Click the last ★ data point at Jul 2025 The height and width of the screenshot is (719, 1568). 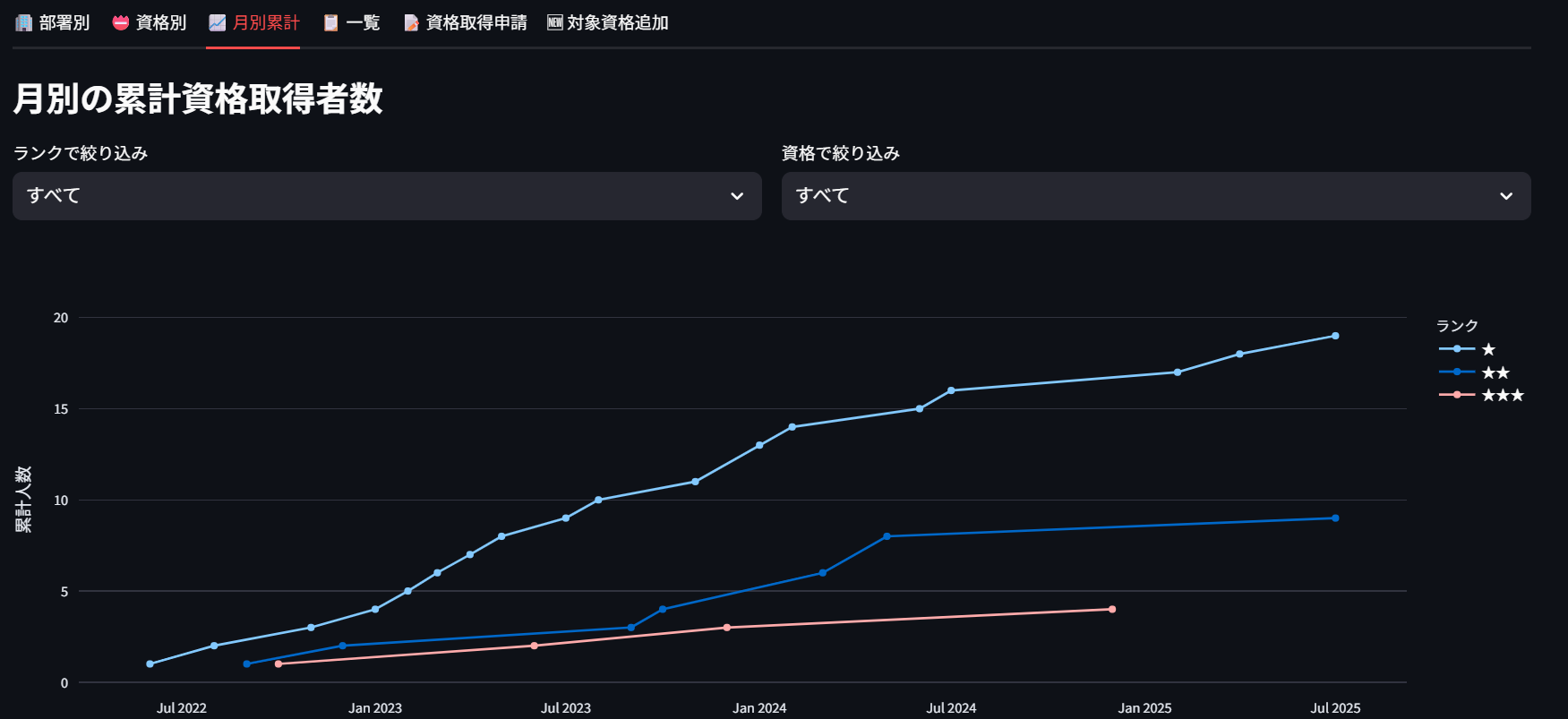click(1335, 336)
